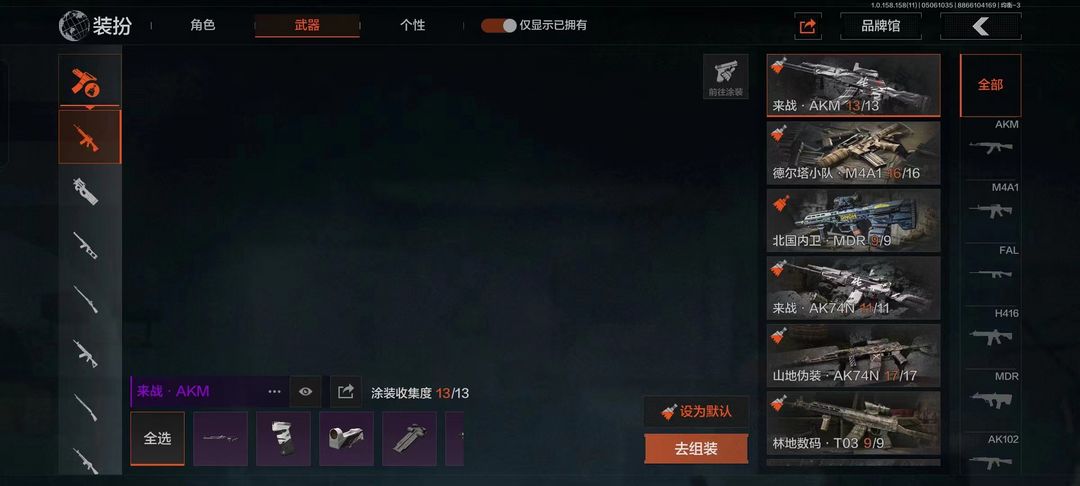Select the P90 submachine gun category icon
This screenshot has width=1080, height=486.
[x=86, y=191]
